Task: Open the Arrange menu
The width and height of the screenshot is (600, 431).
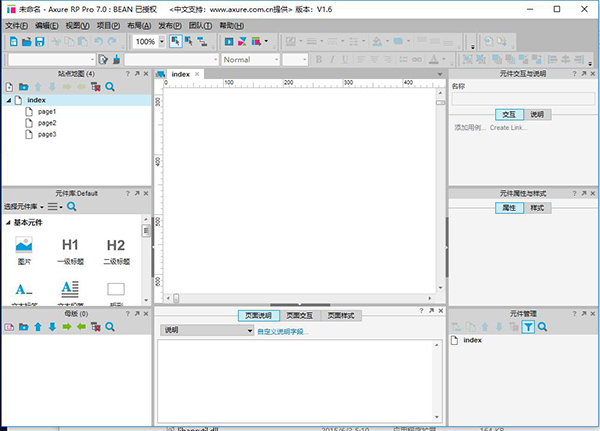Action: click(139, 26)
